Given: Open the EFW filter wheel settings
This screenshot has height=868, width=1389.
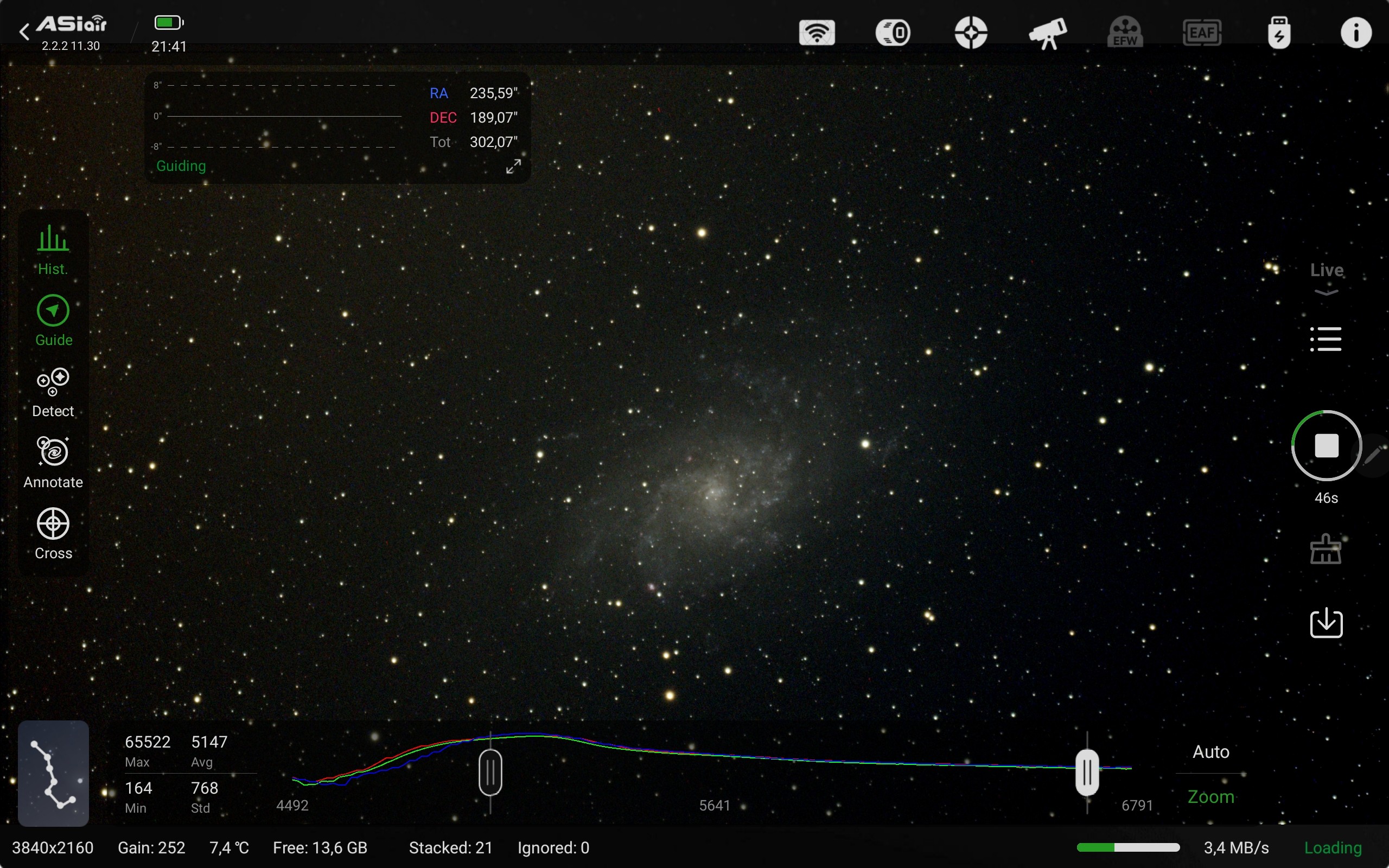Looking at the screenshot, I should pyautogui.click(x=1124, y=33).
